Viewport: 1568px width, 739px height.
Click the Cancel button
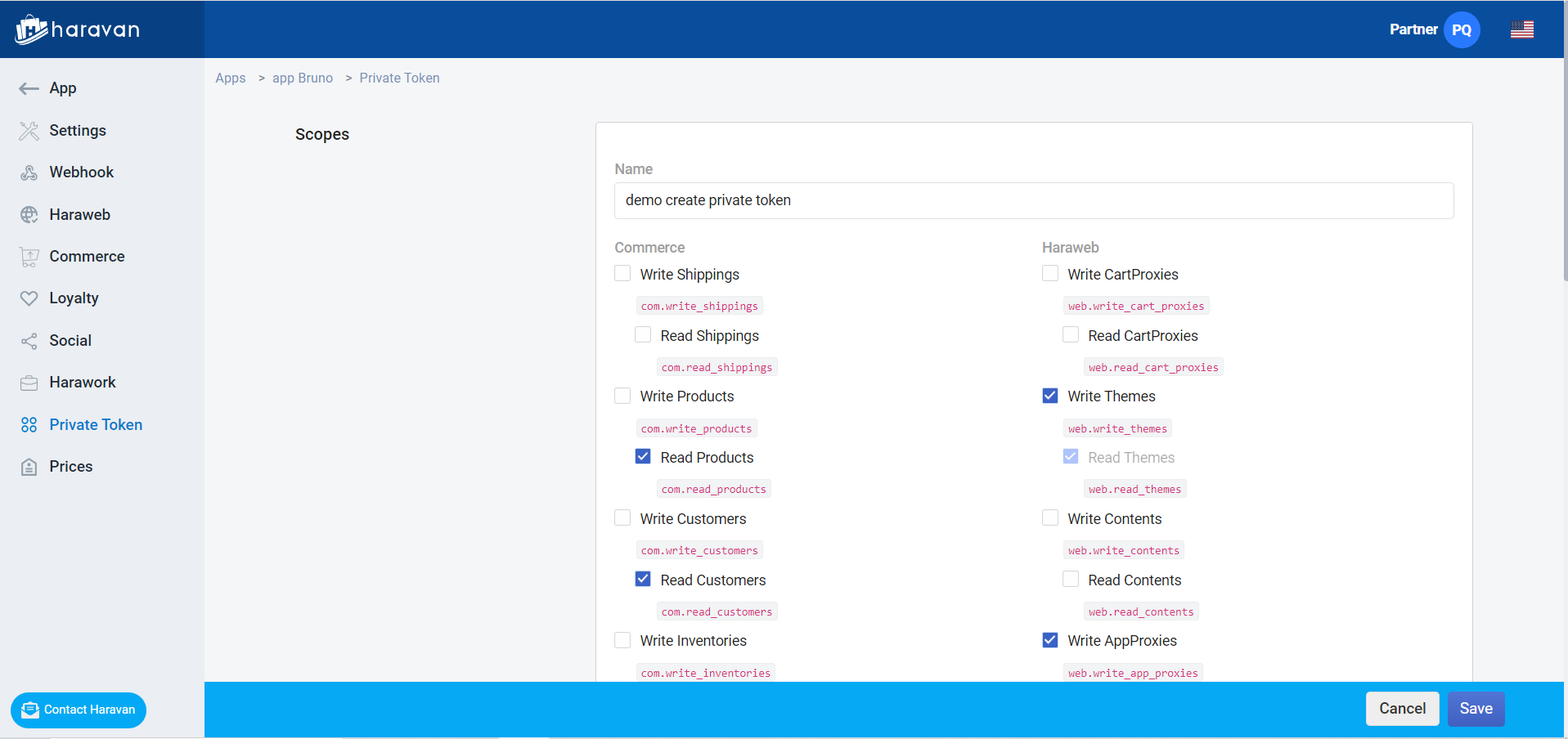1402,709
